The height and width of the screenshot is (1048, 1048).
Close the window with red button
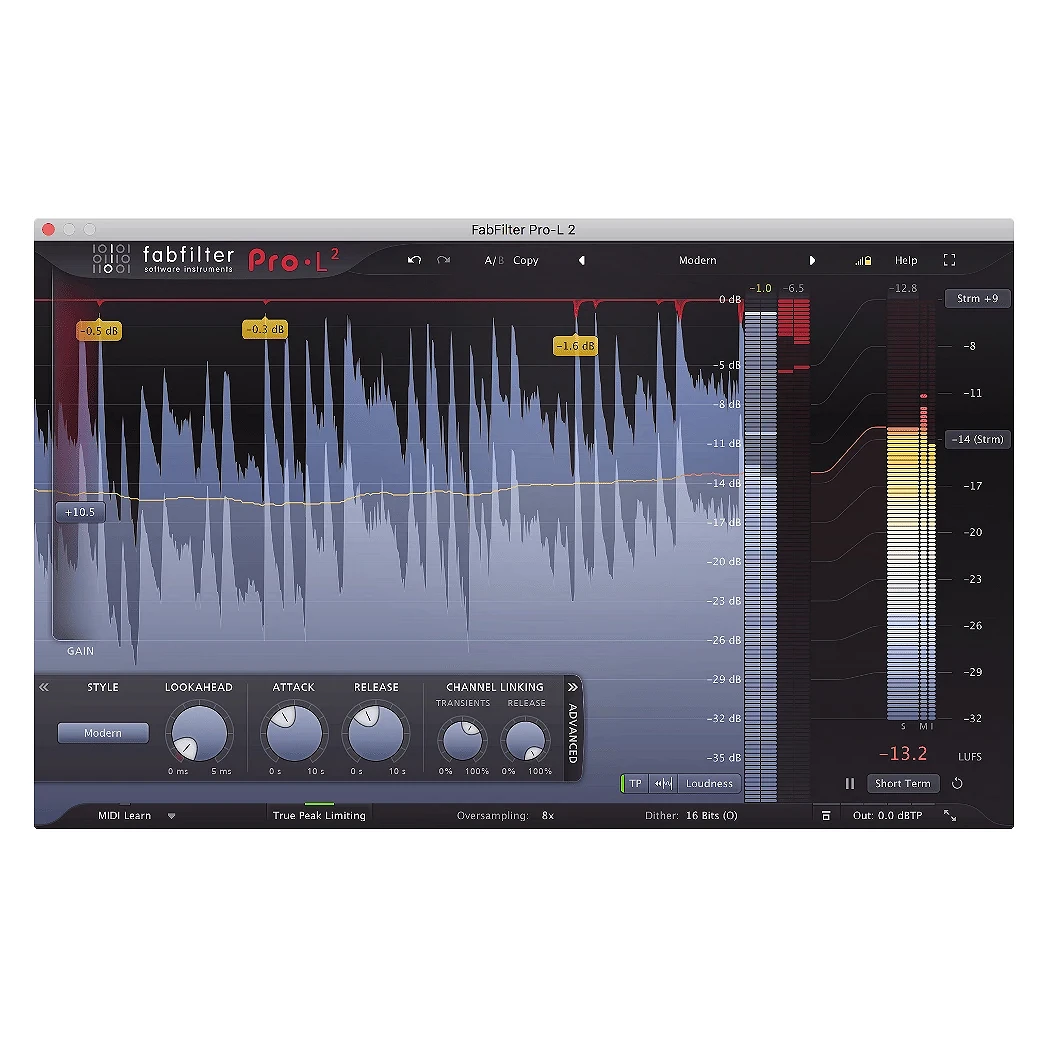(48, 229)
